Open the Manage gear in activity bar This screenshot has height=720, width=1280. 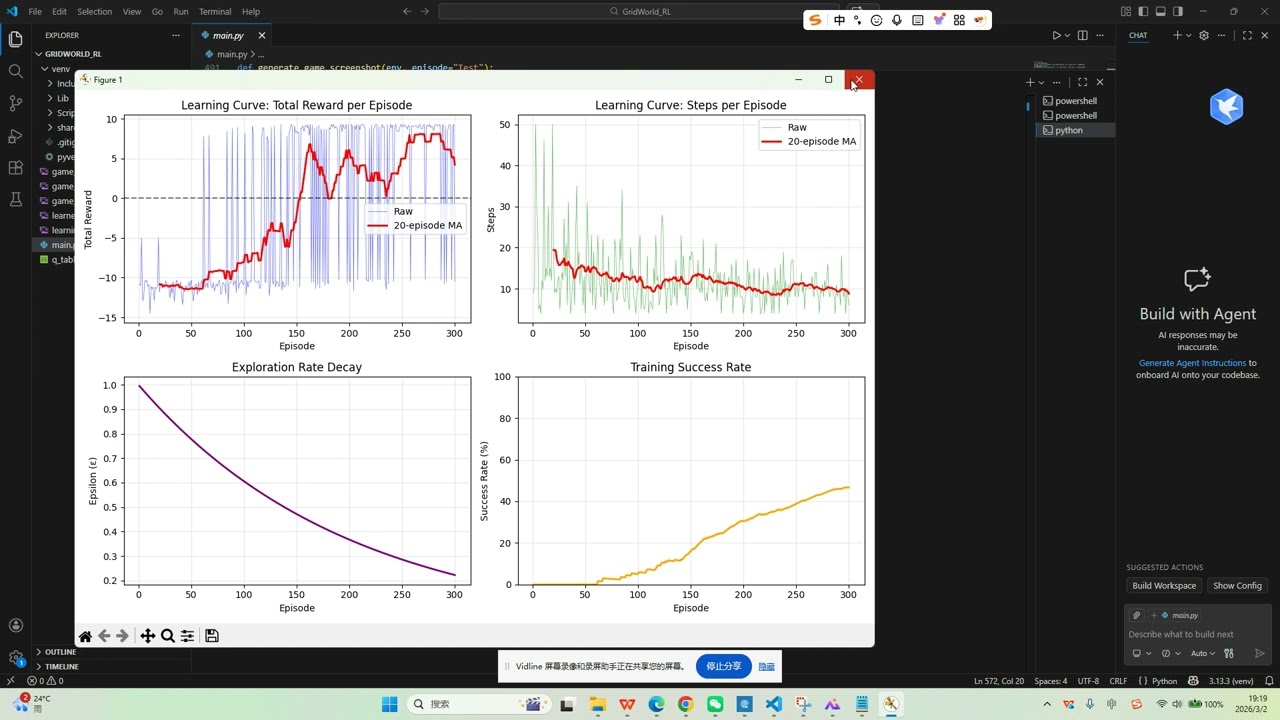point(15,658)
